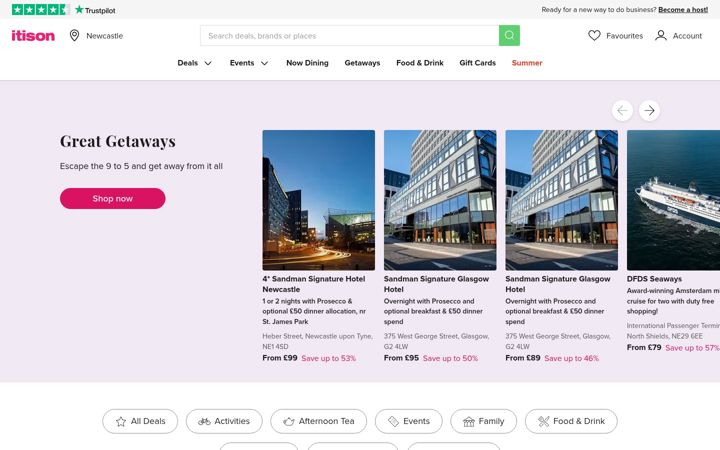Go to the previous carousel slide arrow

(622, 111)
